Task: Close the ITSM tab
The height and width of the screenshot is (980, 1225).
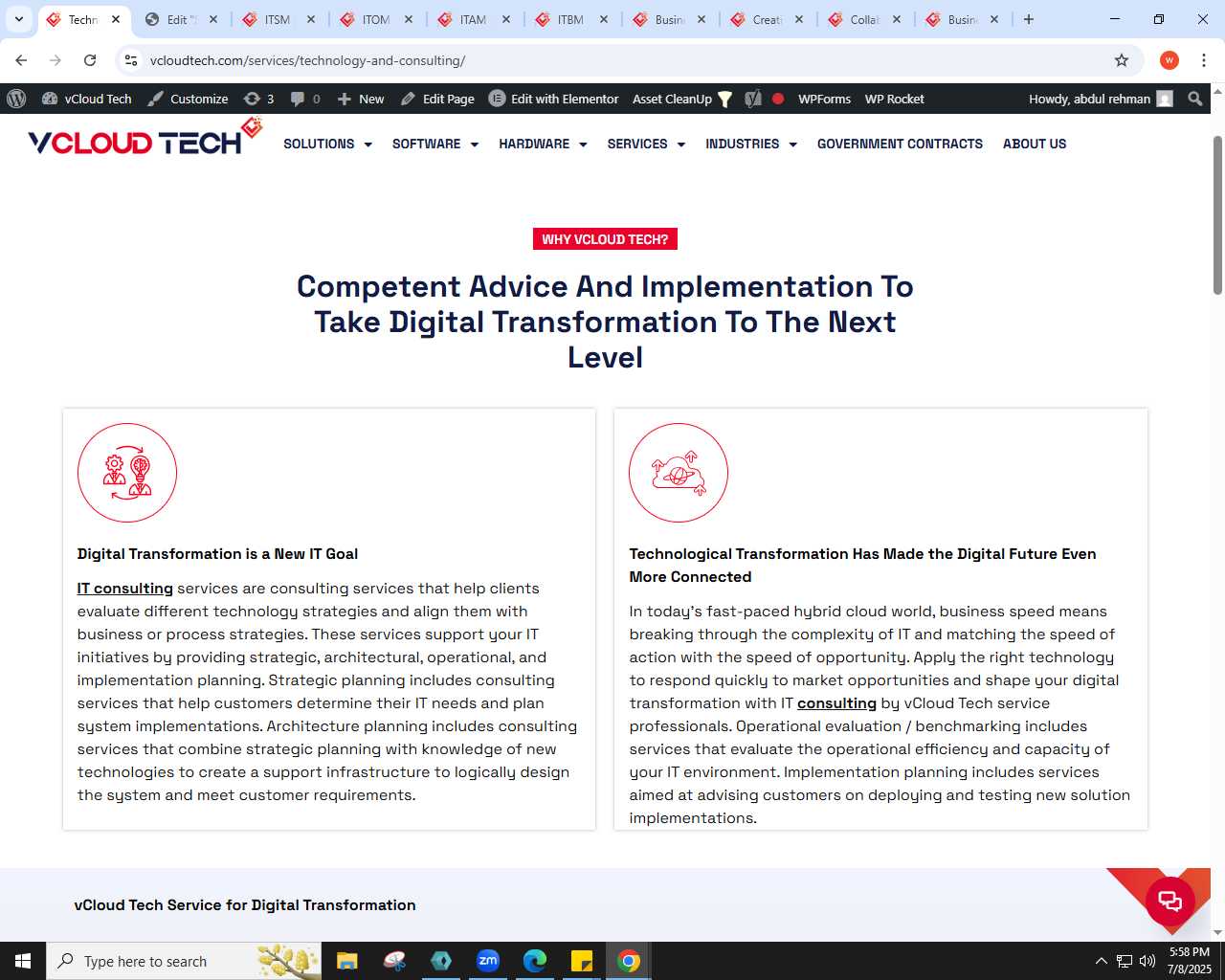Action: 311,19
